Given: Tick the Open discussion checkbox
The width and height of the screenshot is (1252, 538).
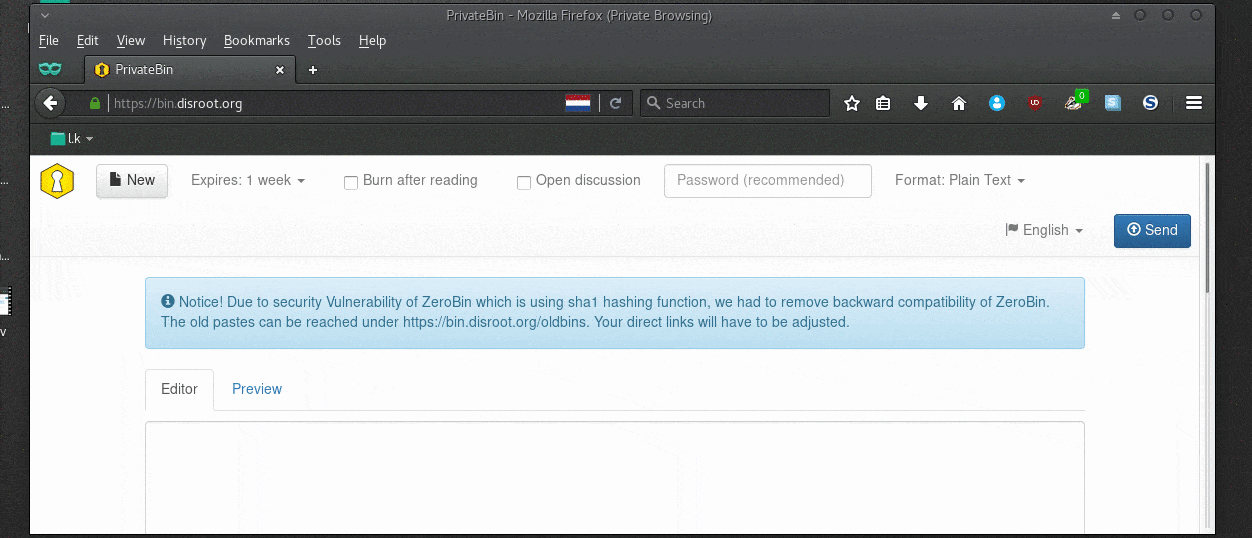Looking at the screenshot, I should [524, 182].
